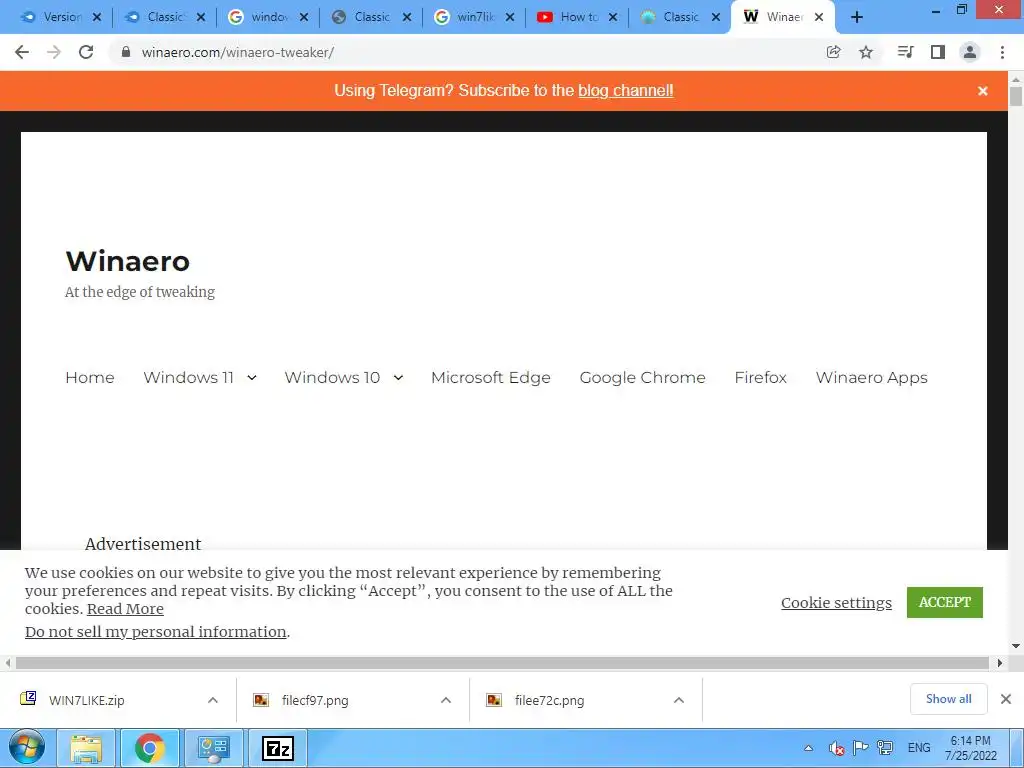Open the taskbar clock and date
This screenshot has width=1024, height=768.
point(970,748)
